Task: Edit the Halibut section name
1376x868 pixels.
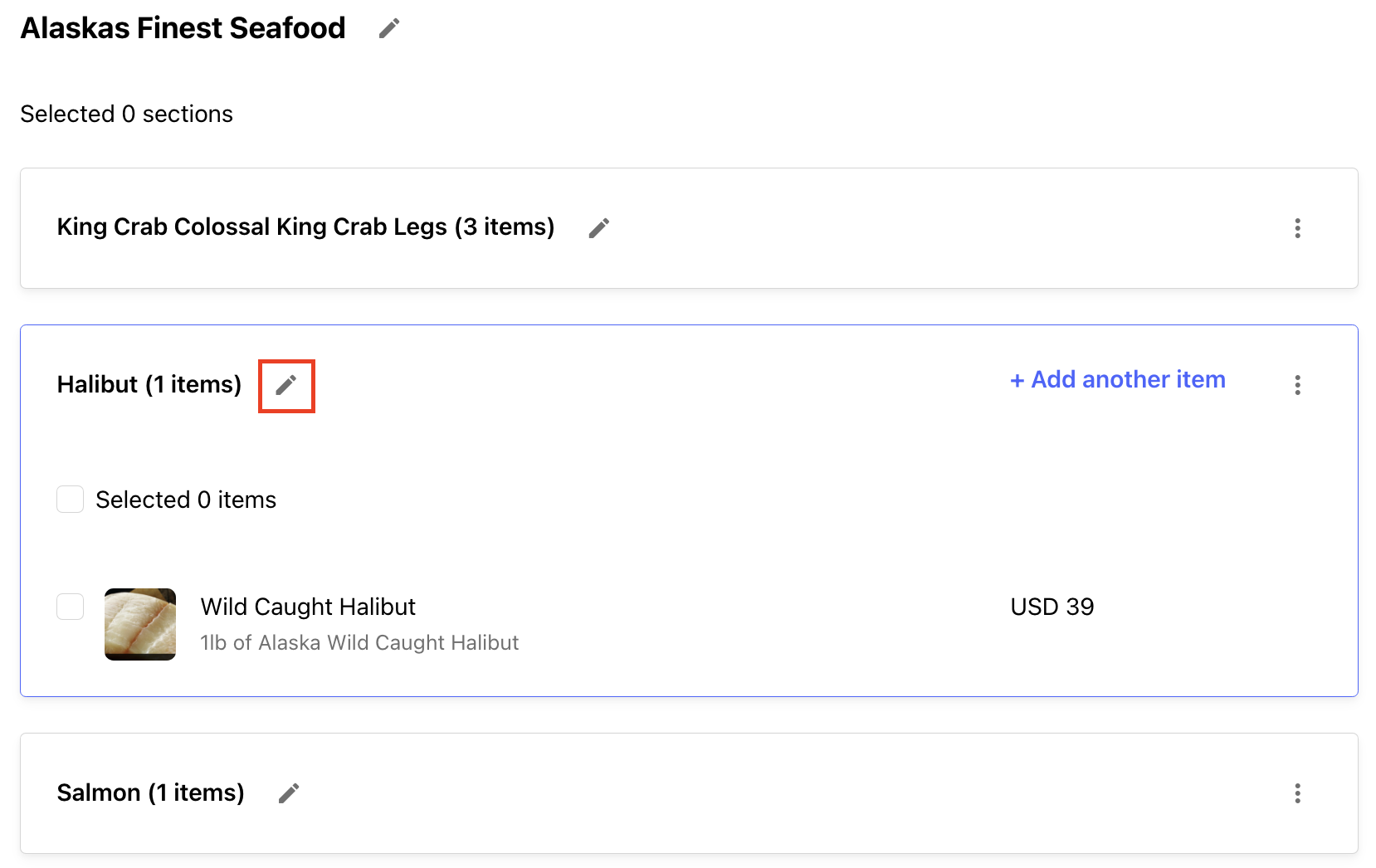Action: click(286, 385)
